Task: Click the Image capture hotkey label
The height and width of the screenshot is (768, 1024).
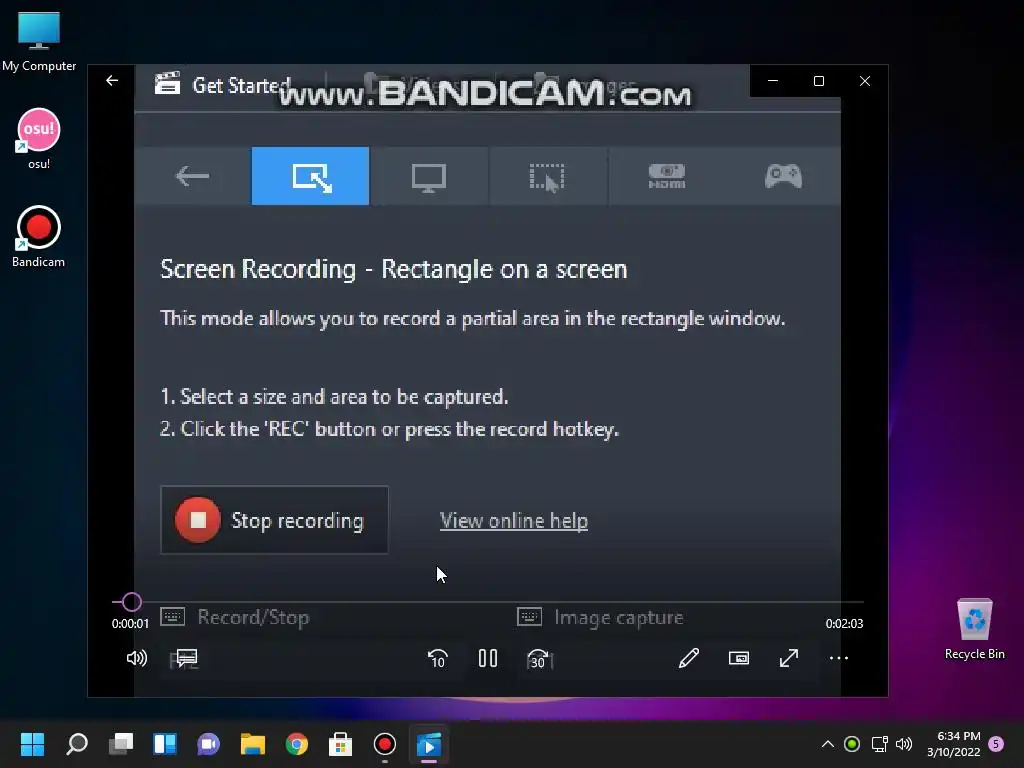Action: click(x=618, y=617)
